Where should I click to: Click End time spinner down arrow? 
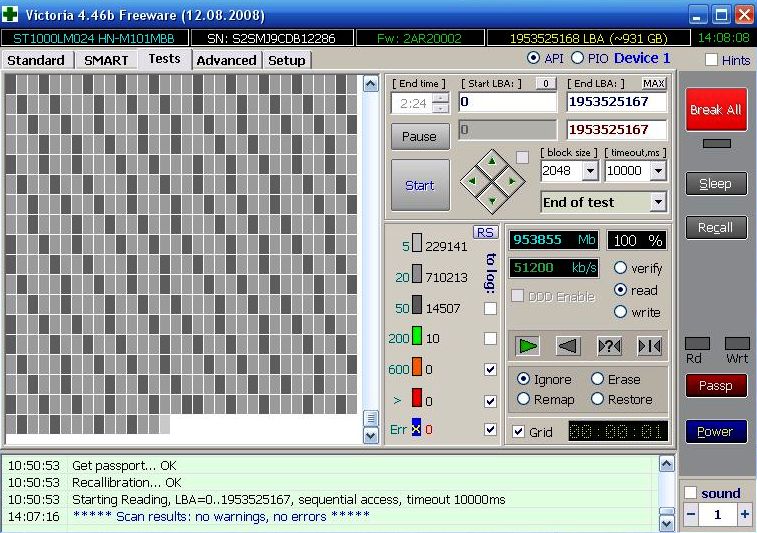tap(440, 108)
